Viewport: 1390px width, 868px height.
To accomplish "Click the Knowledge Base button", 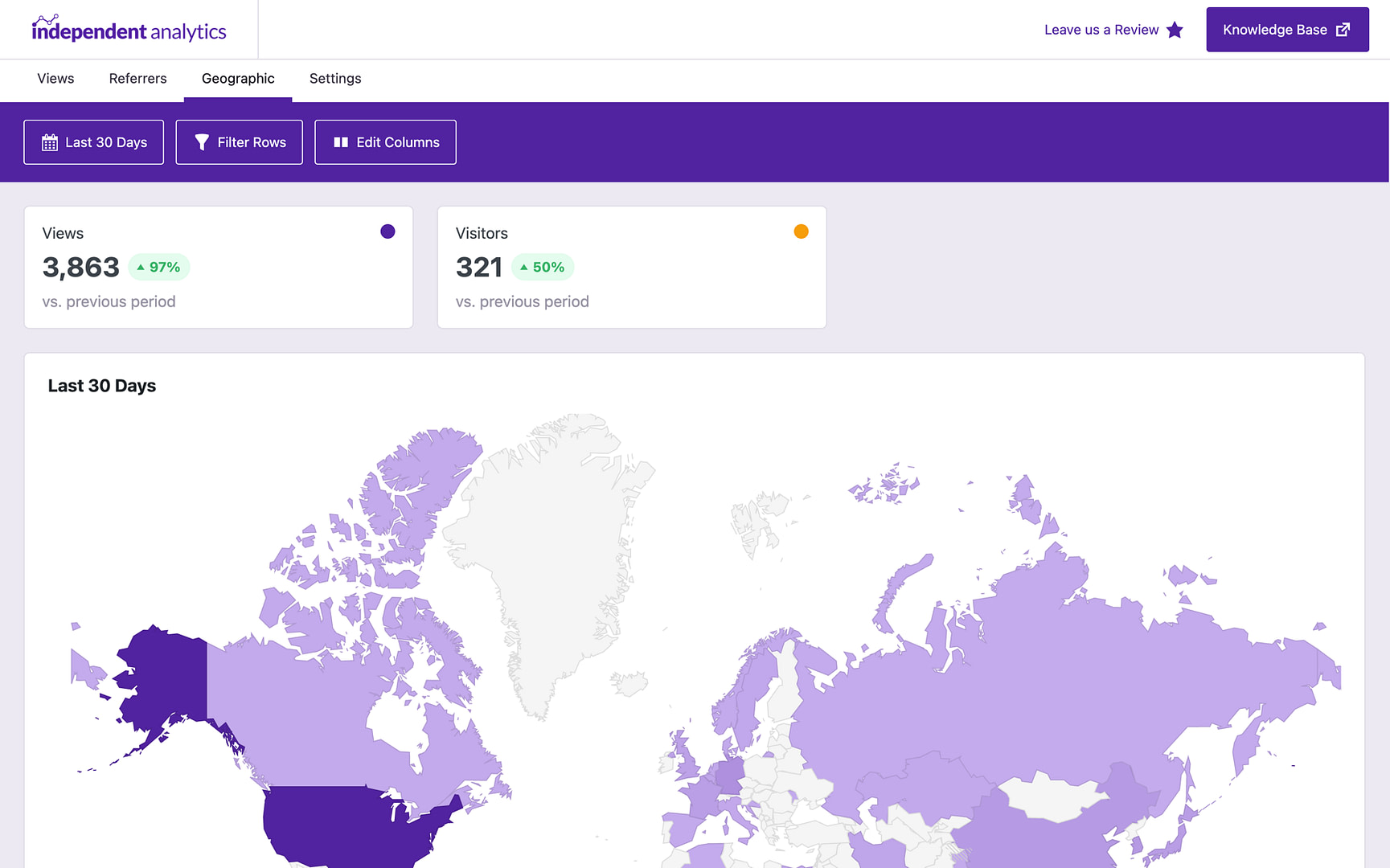I will click(1287, 29).
